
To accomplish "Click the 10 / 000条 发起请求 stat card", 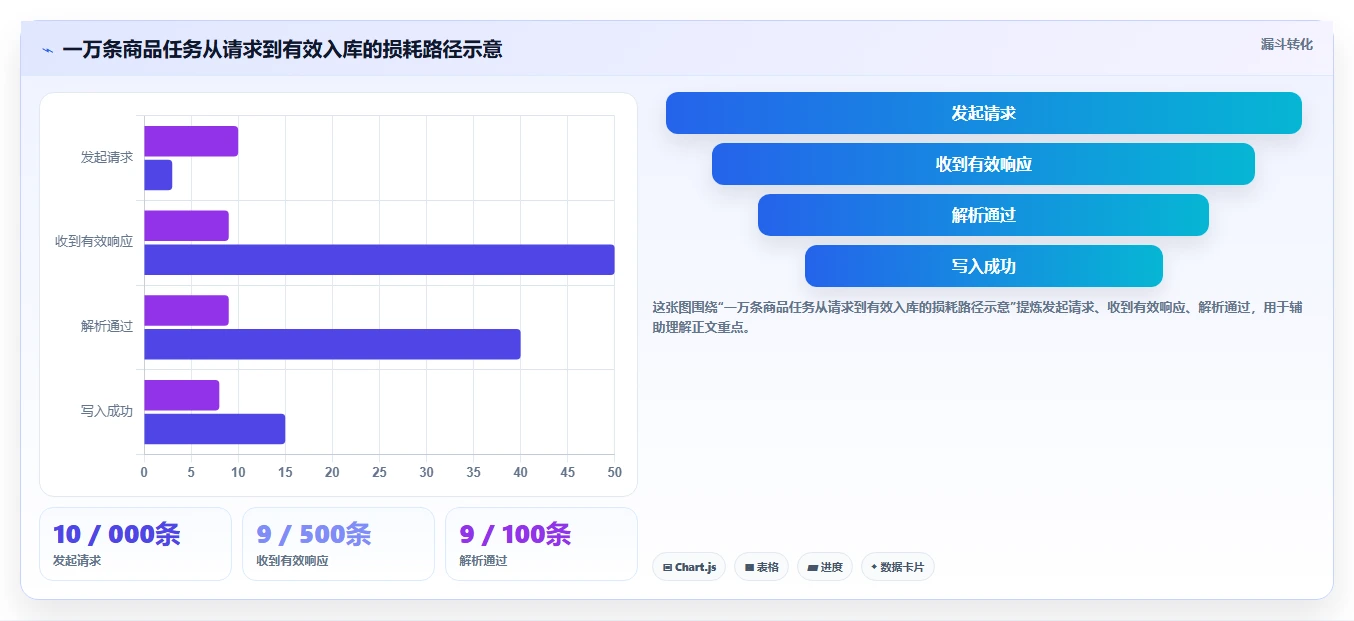I will [135, 544].
